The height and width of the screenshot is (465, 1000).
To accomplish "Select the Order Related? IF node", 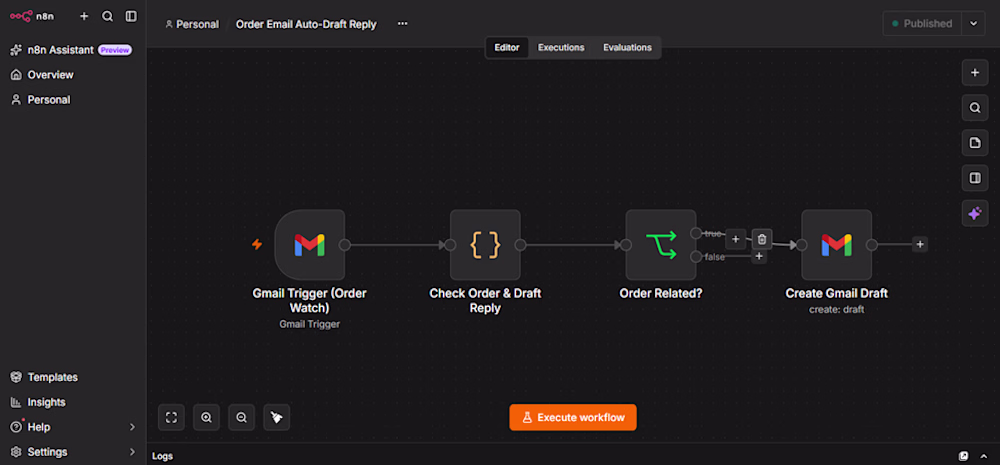I will pyautogui.click(x=661, y=245).
